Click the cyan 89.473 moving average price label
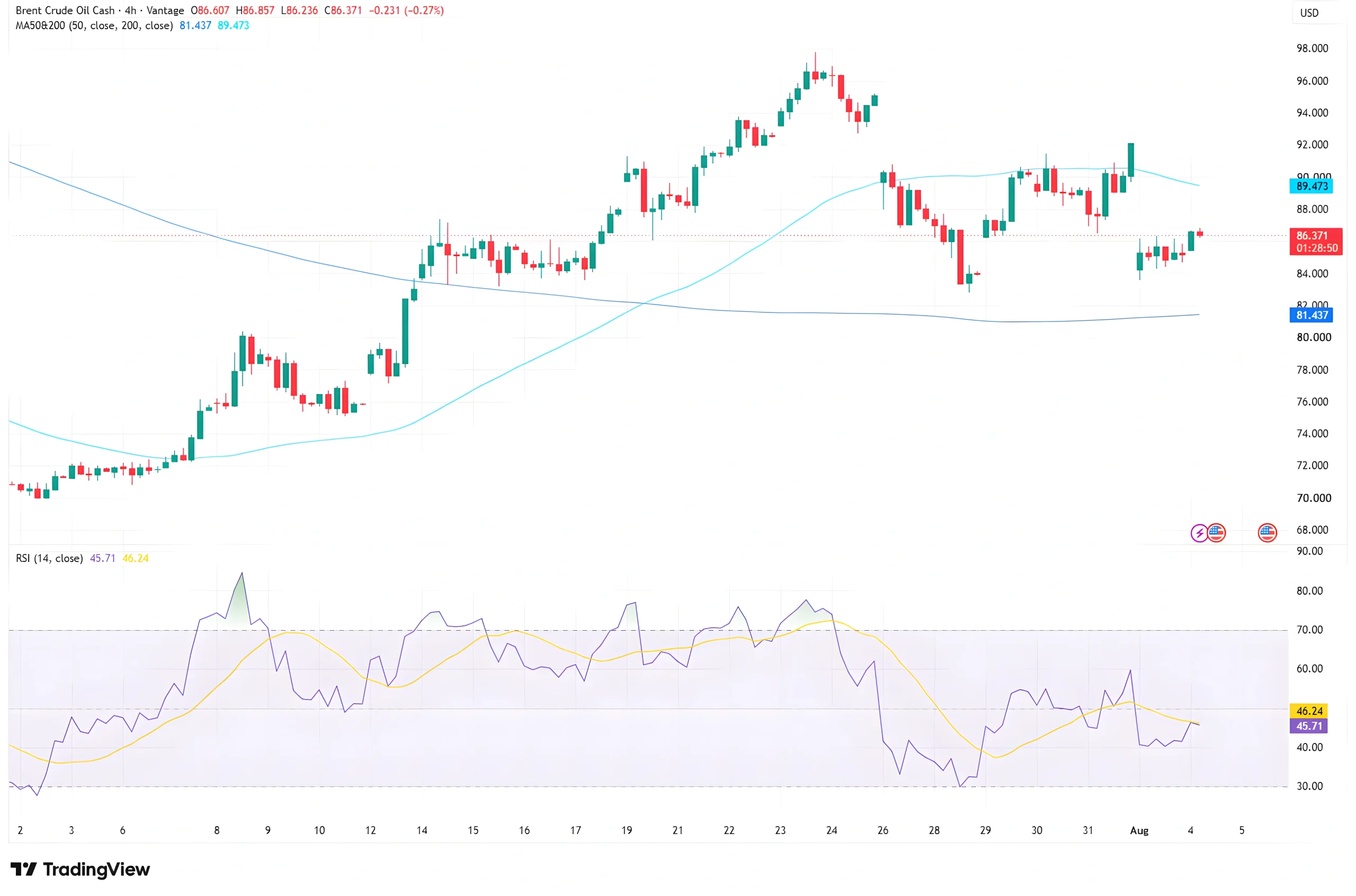This screenshot has height=896, width=1356. click(x=1312, y=186)
